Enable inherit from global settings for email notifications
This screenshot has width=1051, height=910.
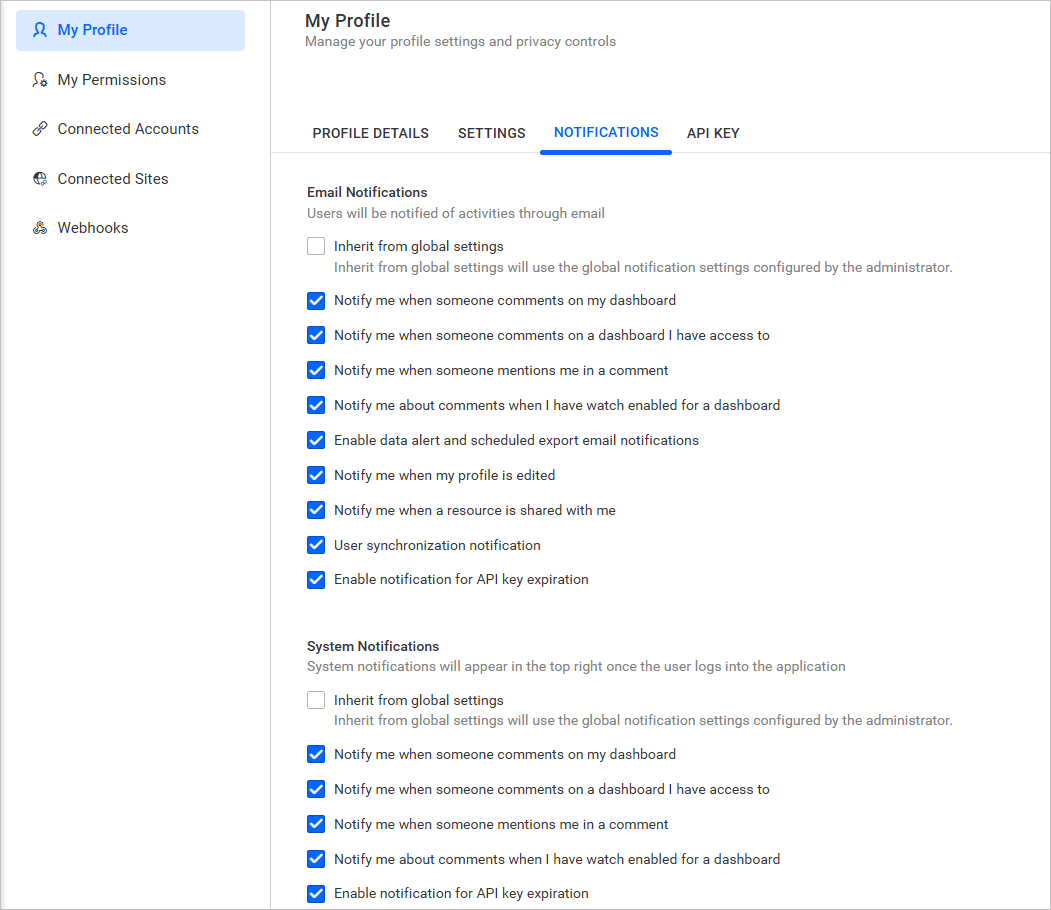(x=316, y=246)
